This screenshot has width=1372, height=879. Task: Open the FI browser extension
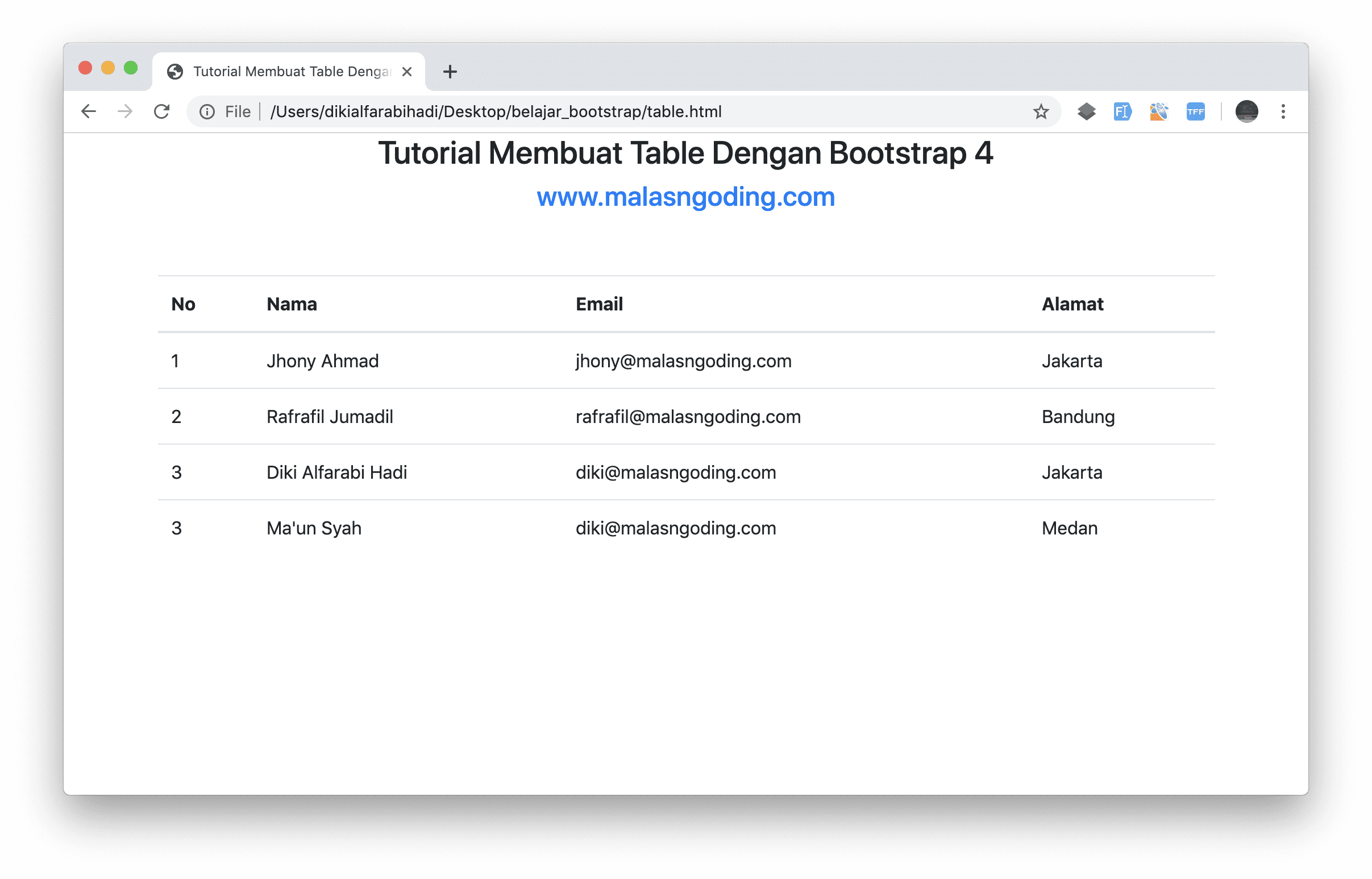tap(1121, 112)
